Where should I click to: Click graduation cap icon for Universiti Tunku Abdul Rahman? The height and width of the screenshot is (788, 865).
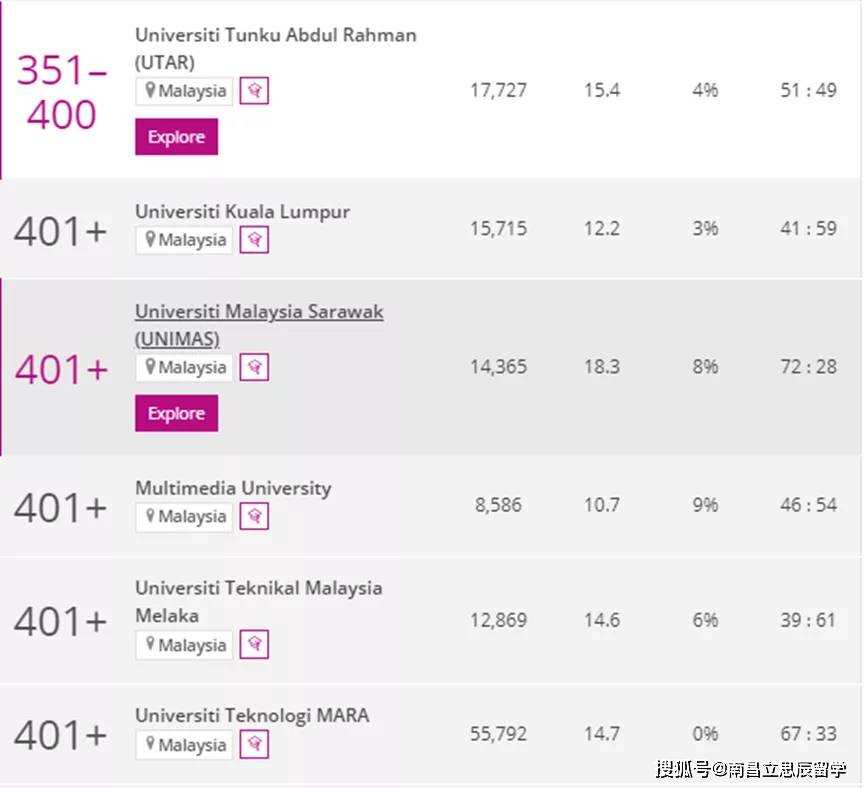tap(254, 91)
